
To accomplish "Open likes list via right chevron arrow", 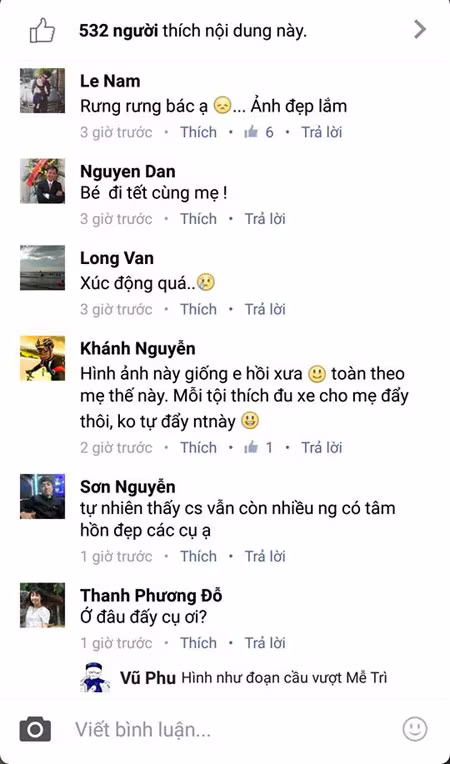I will coord(420,30).
